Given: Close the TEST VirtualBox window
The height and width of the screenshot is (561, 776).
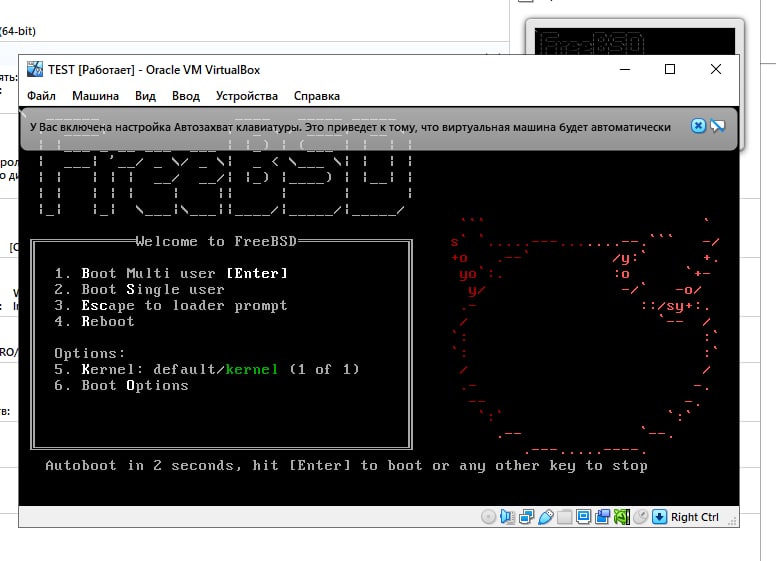Looking at the screenshot, I should (x=716, y=69).
